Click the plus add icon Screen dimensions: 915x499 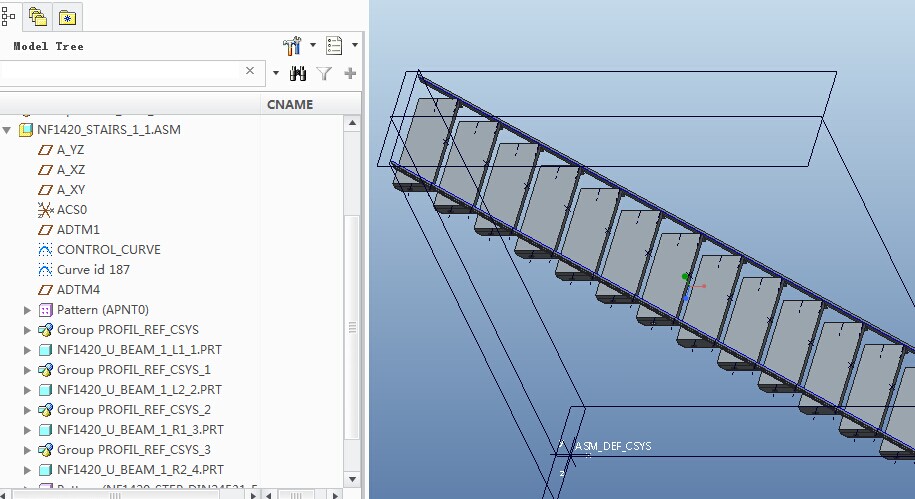tap(350, 73)
